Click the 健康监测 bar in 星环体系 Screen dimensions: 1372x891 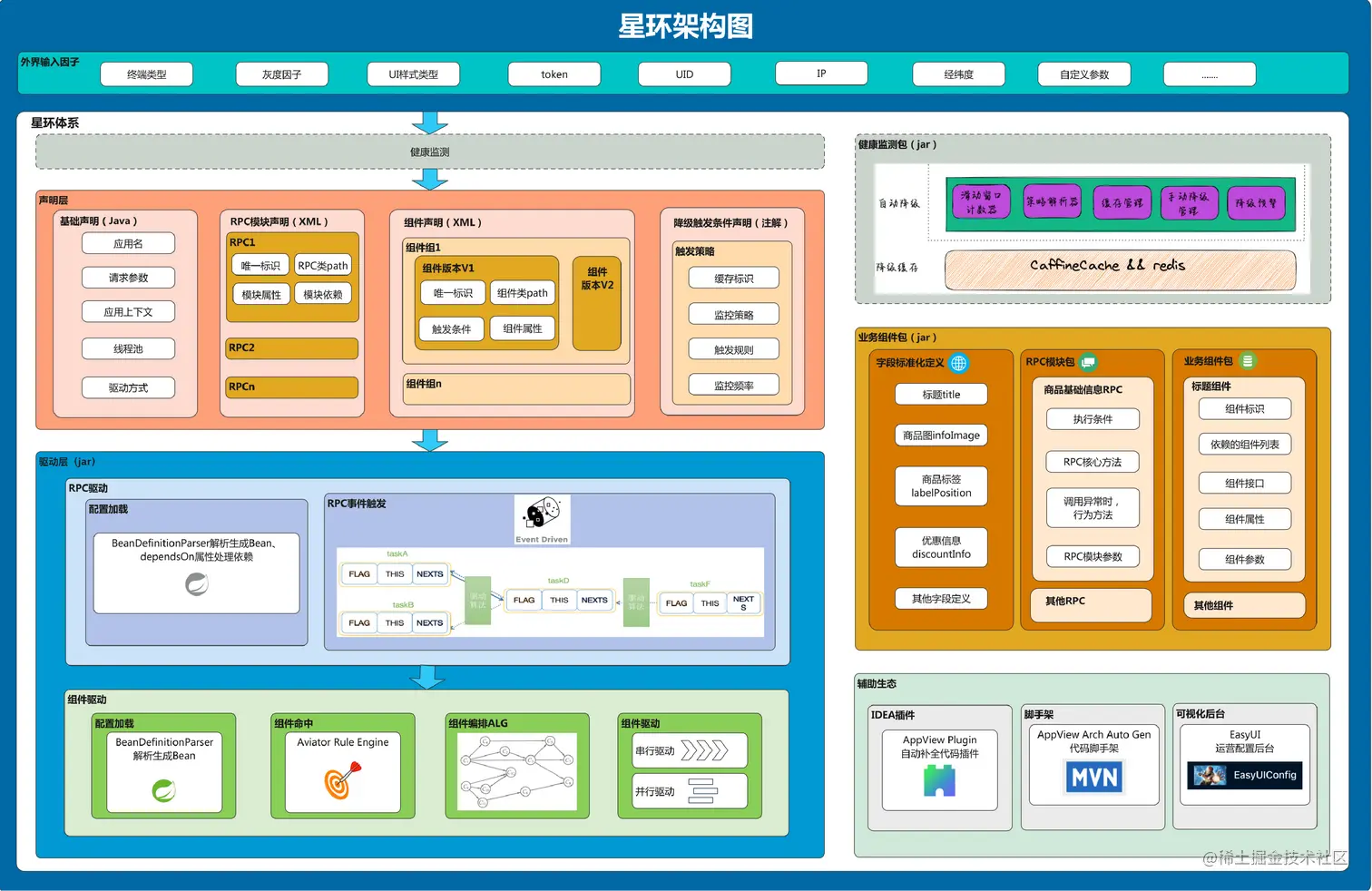pos(429,152)
